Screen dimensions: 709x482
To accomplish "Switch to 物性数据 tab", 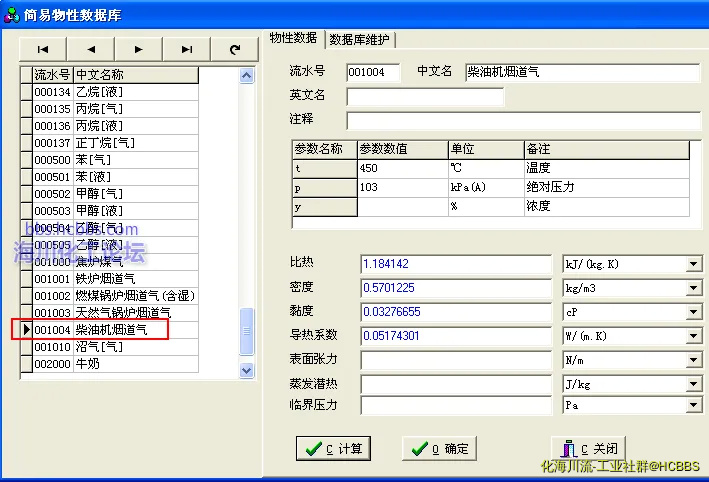I will click(293, 38).
